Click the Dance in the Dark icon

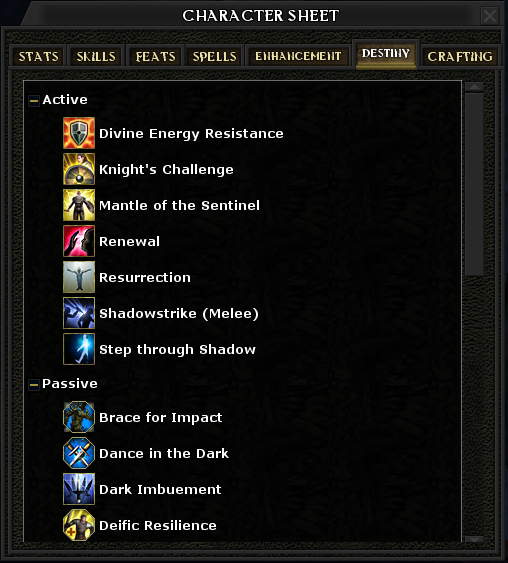[x=79, y=453]
